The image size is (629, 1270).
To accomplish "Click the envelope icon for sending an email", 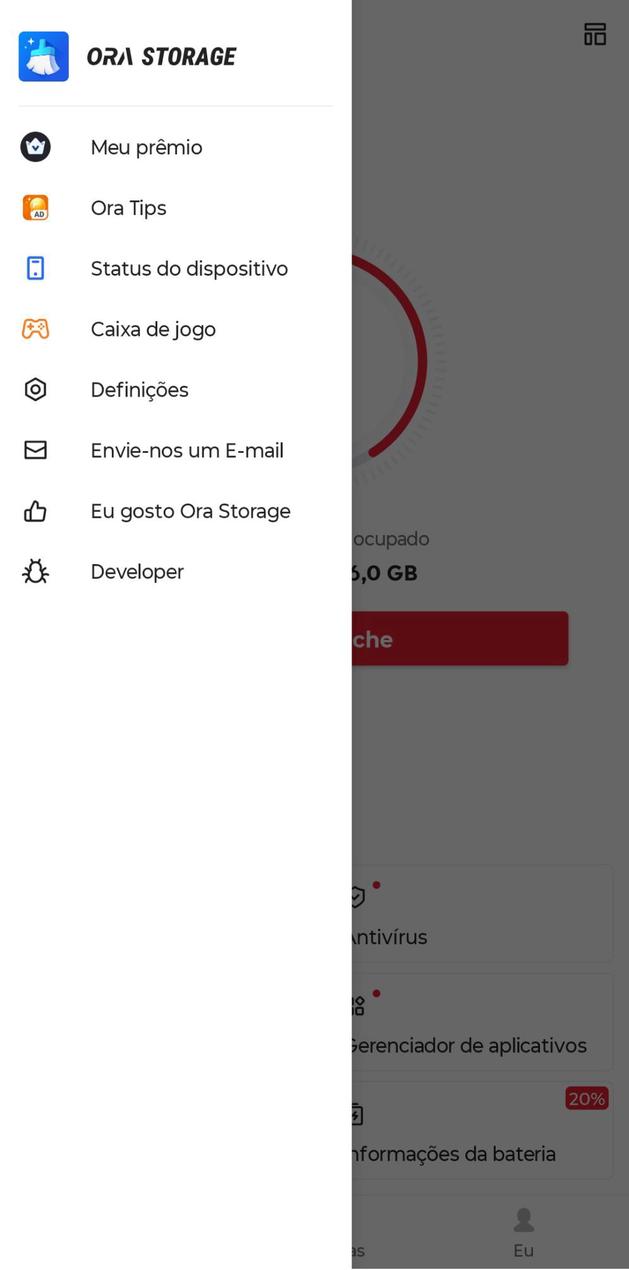I will (35, 450).
